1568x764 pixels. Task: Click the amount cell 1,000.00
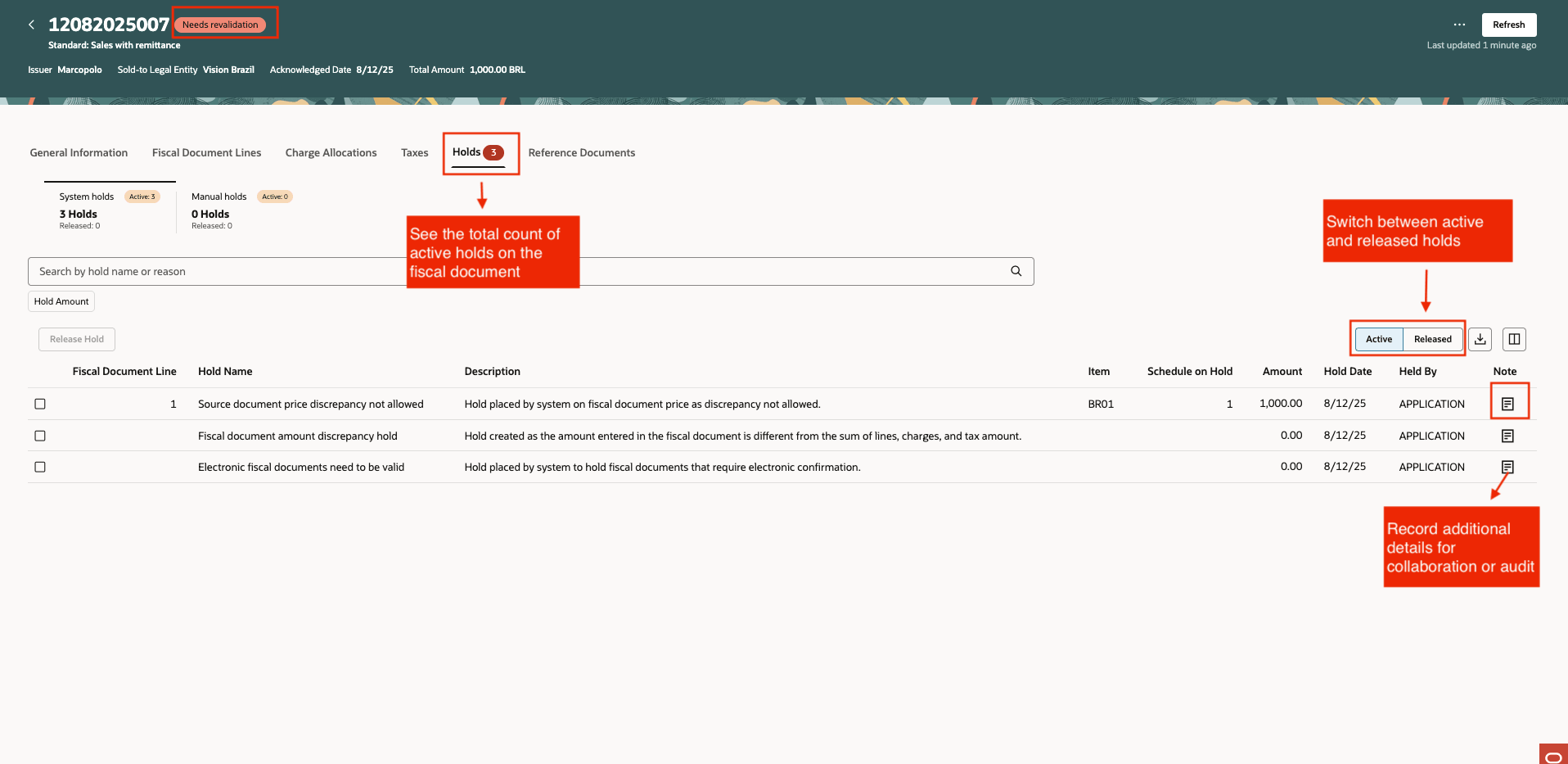[x=1281, y=403]
